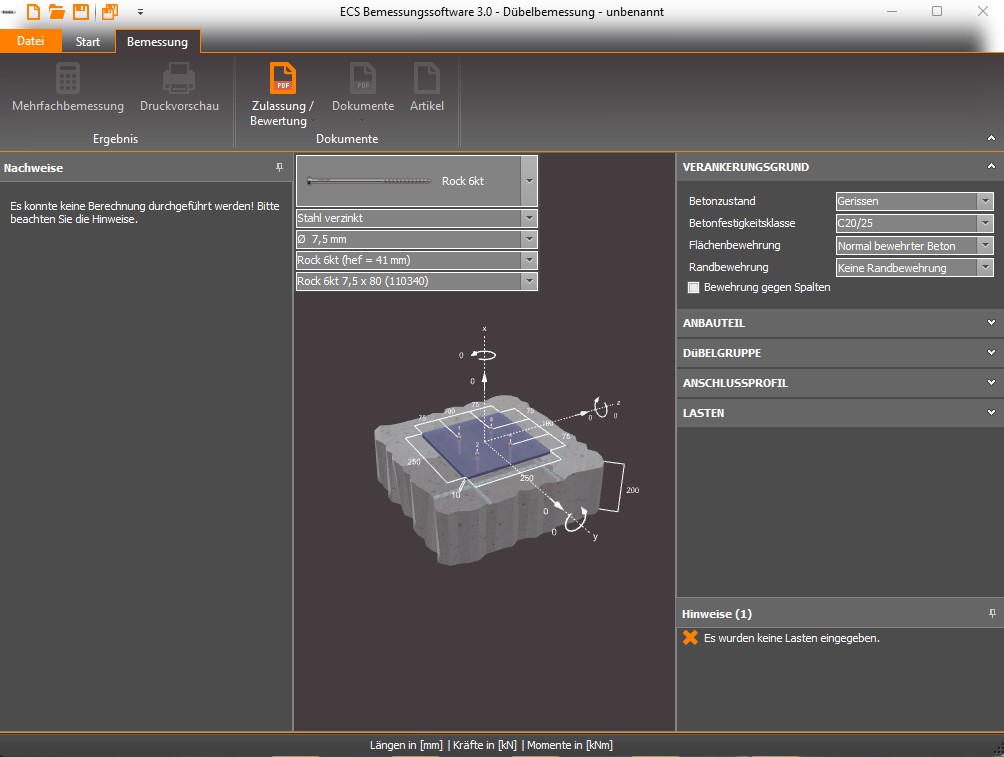Collapse the ribbon with the arrow
The width and height of the screenshot is (1004, 757).
[991, 138]
